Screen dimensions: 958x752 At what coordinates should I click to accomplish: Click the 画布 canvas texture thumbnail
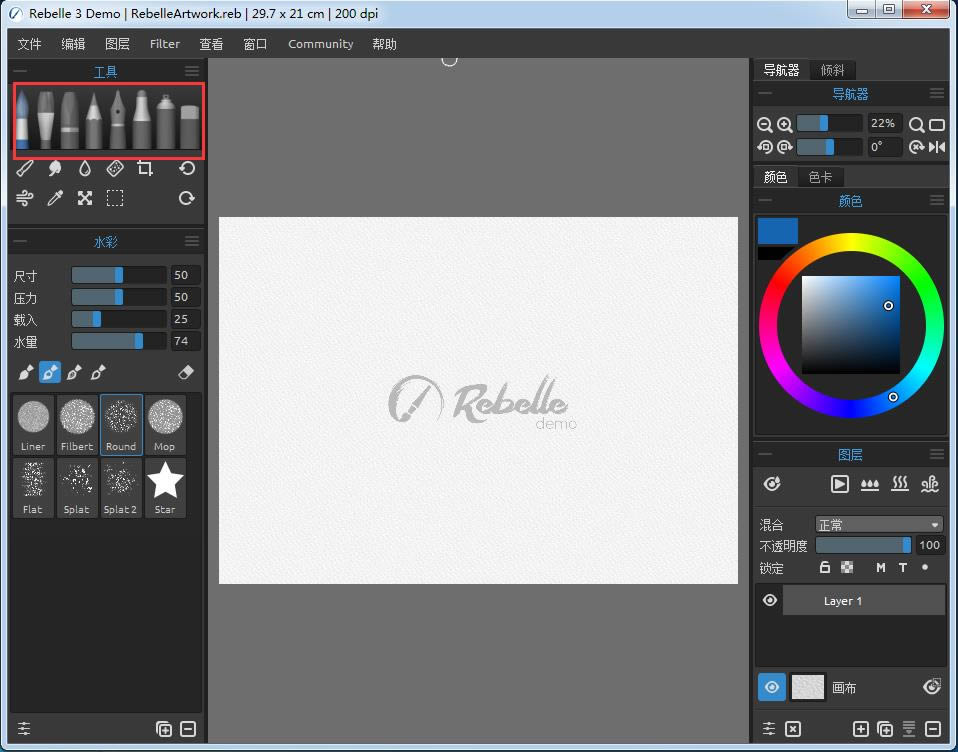coord(808,687)
